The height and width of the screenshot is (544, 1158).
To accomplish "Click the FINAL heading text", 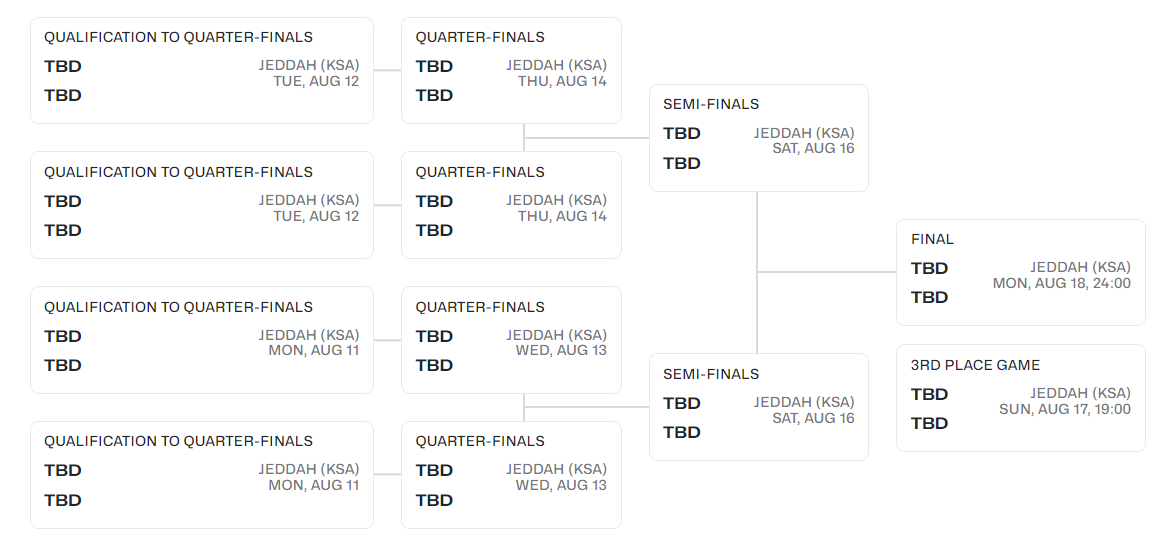I will point(932,239).
